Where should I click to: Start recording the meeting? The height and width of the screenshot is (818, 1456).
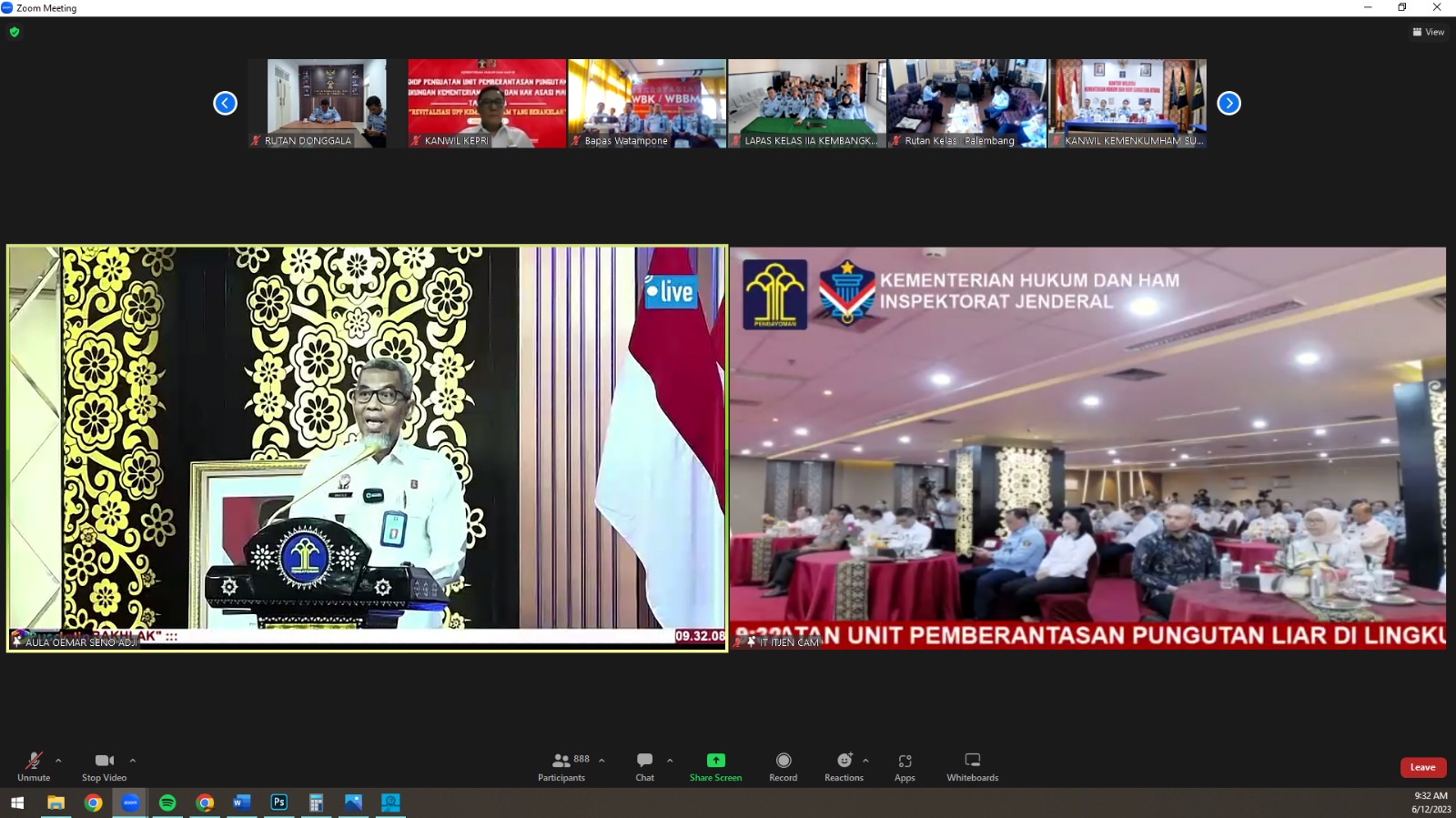783,766
